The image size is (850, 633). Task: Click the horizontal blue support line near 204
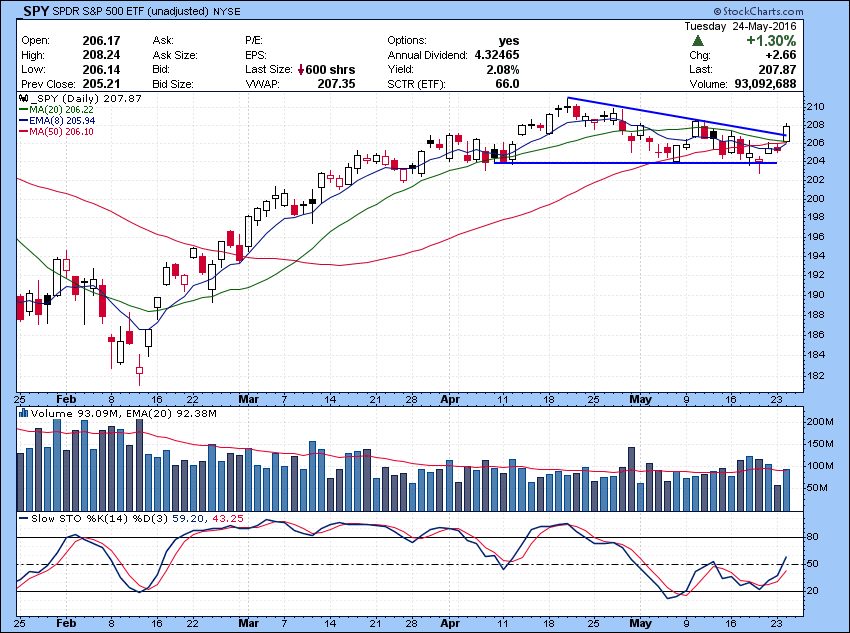pyautogui.click(x=635, y=163)
